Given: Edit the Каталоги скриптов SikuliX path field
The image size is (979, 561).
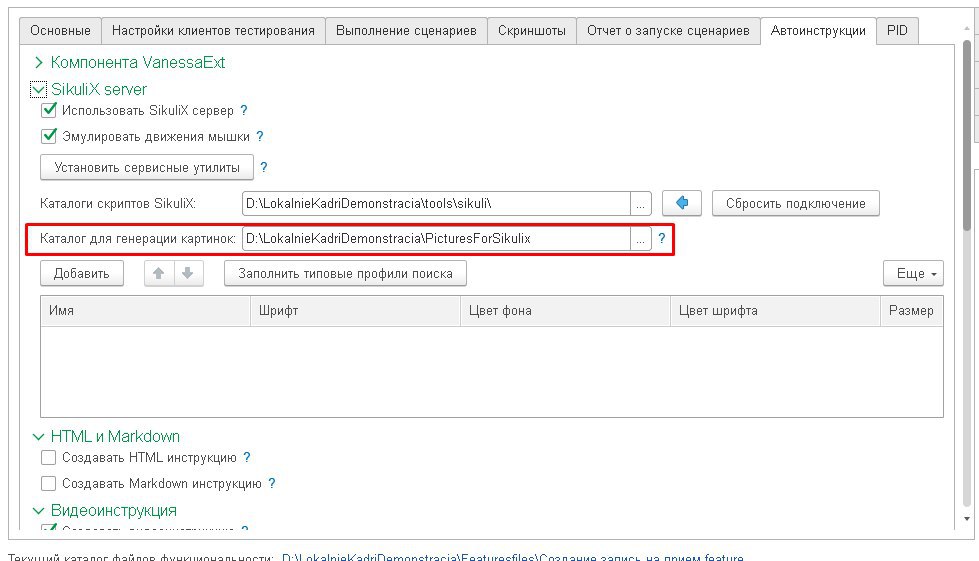Looking at the screenshot, I should [x=436, y=203].
